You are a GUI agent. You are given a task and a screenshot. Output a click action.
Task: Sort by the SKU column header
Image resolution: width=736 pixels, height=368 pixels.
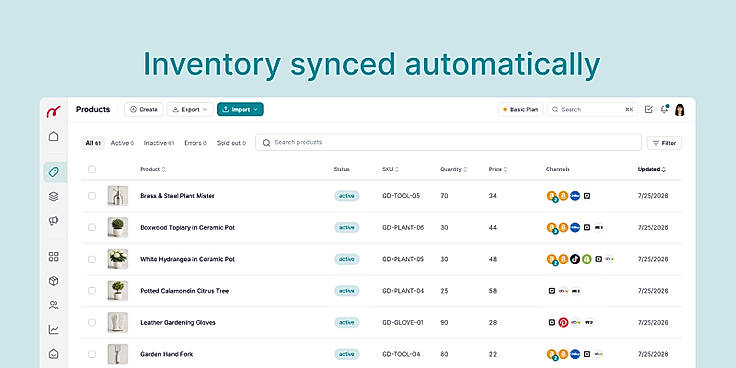pyautogui.click(x=391, y=169)
